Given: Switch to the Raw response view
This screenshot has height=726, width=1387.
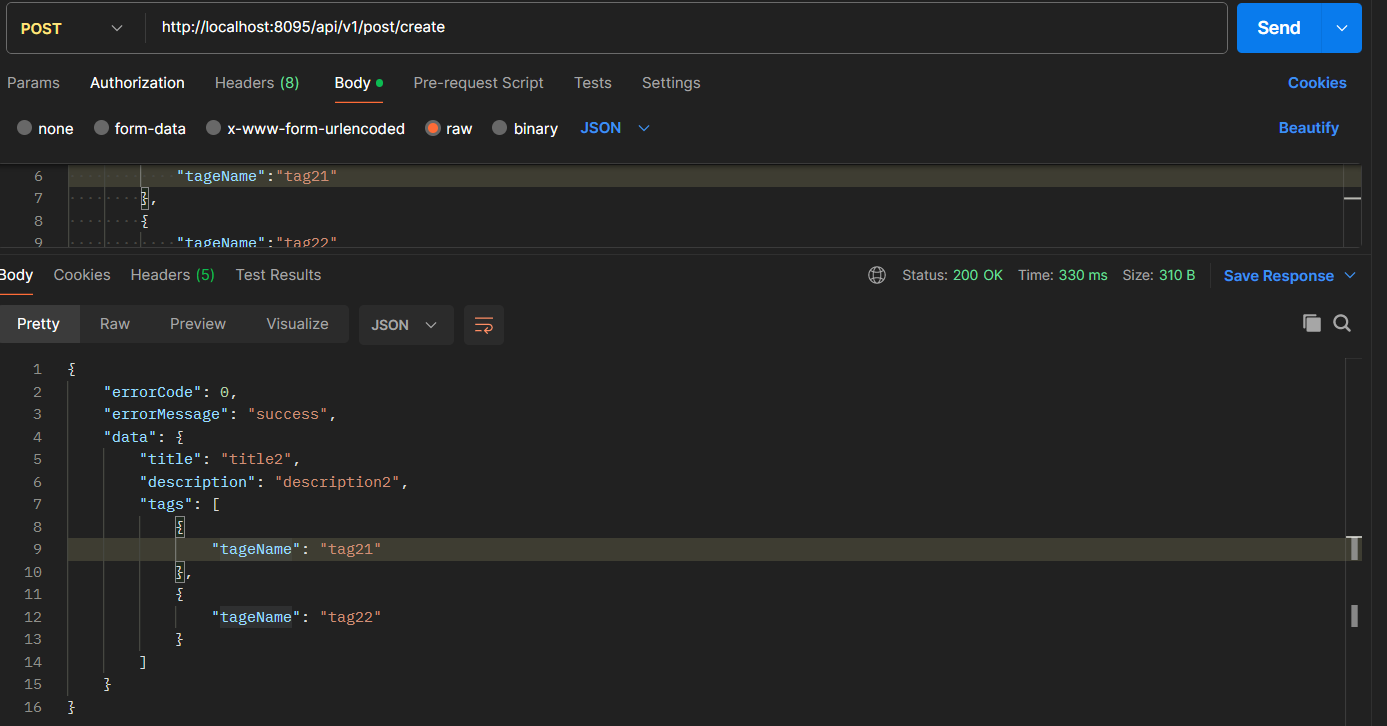Looking at the screenshot, I should 115,324.
